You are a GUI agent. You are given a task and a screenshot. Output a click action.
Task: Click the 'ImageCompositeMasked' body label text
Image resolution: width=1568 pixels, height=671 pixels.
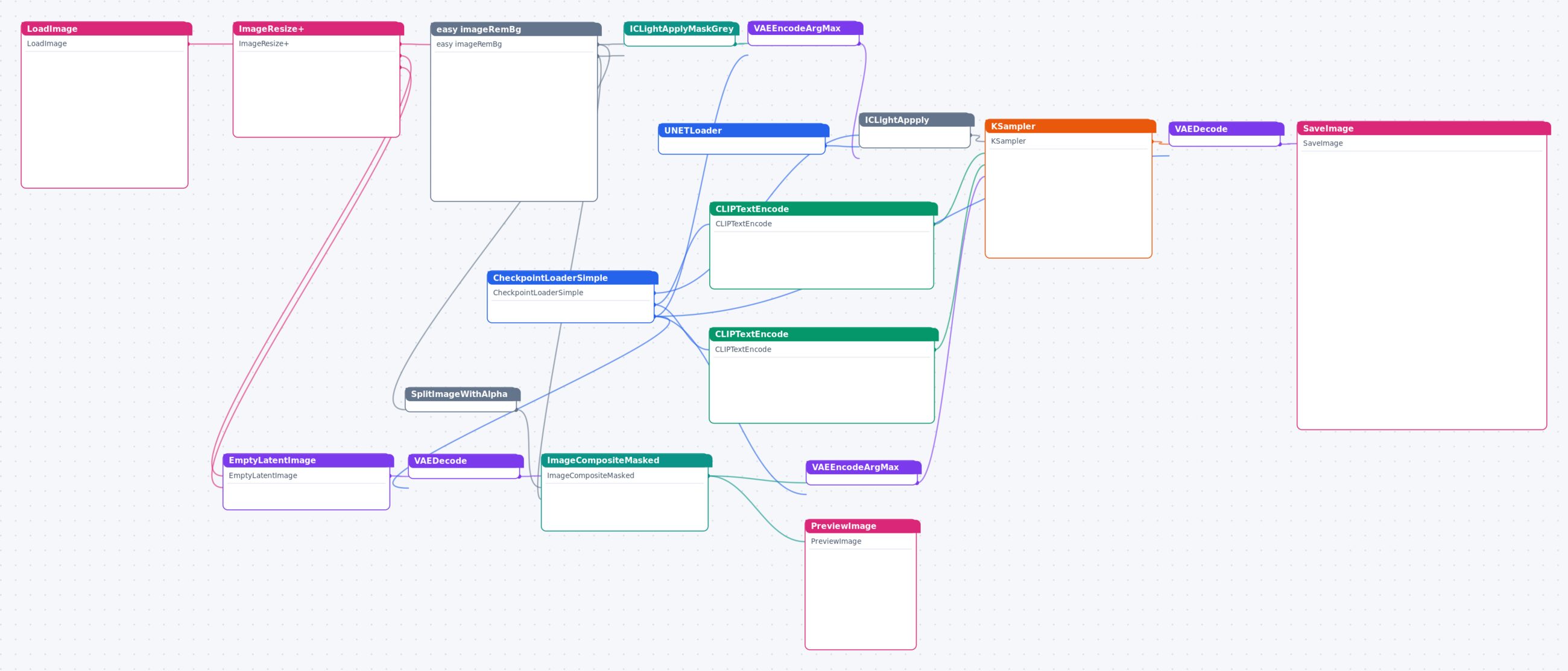coord(590,475)
